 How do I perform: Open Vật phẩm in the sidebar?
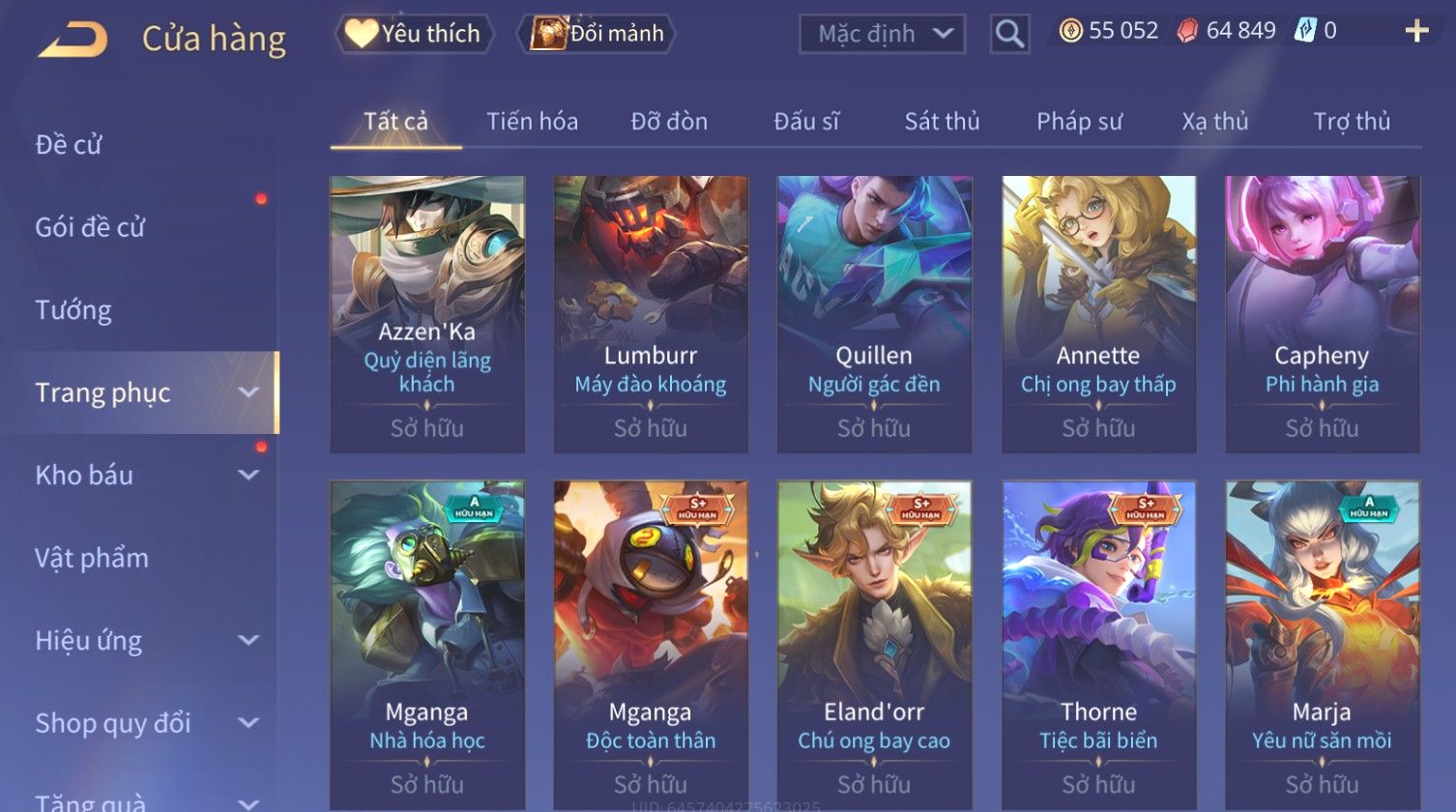pos(92,558)
